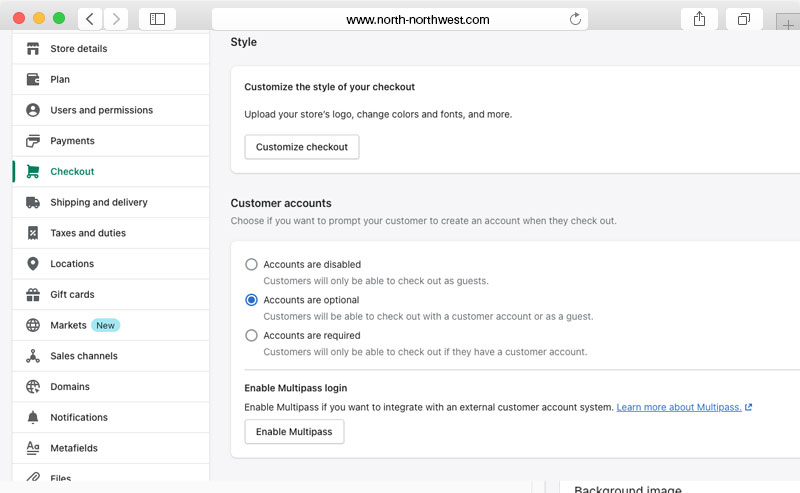This screenshot has height=493, width=800.
Task: Open Learn more about Multipass link
Action: pyautogui.click(x=679, y=408)
